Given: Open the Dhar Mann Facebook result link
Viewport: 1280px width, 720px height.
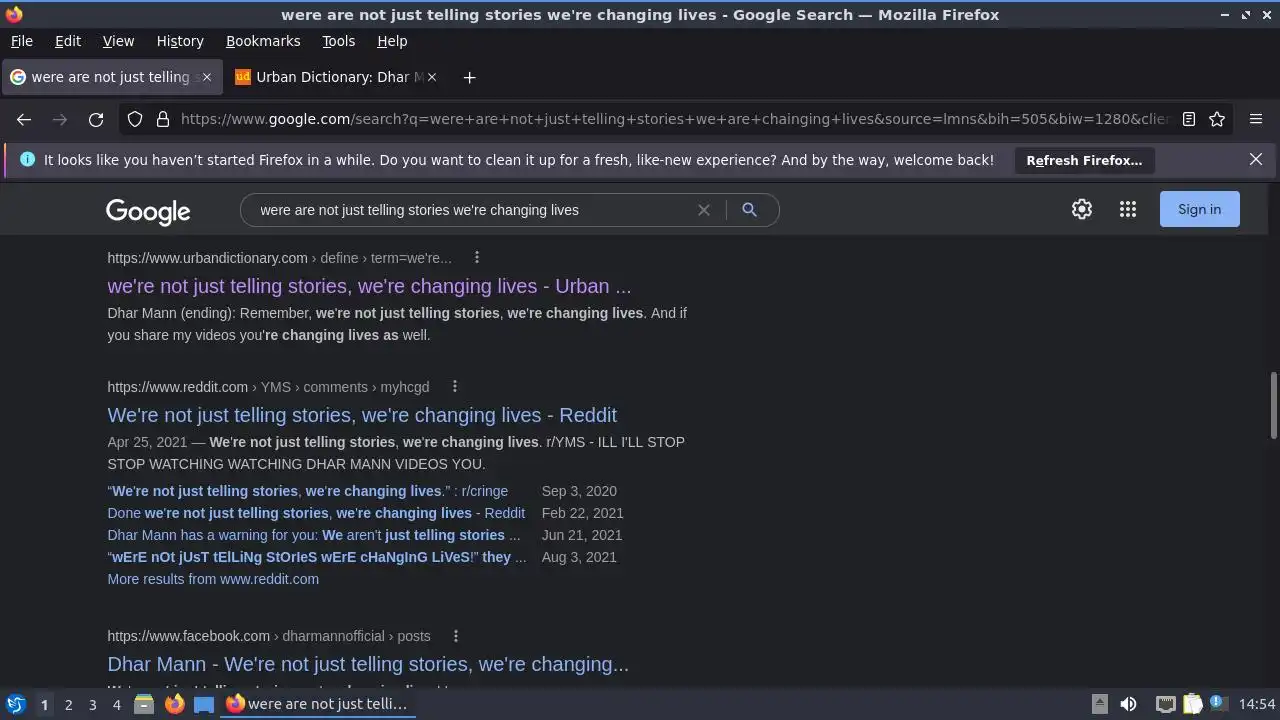Looking at the screenshot, I should [368, 664].
